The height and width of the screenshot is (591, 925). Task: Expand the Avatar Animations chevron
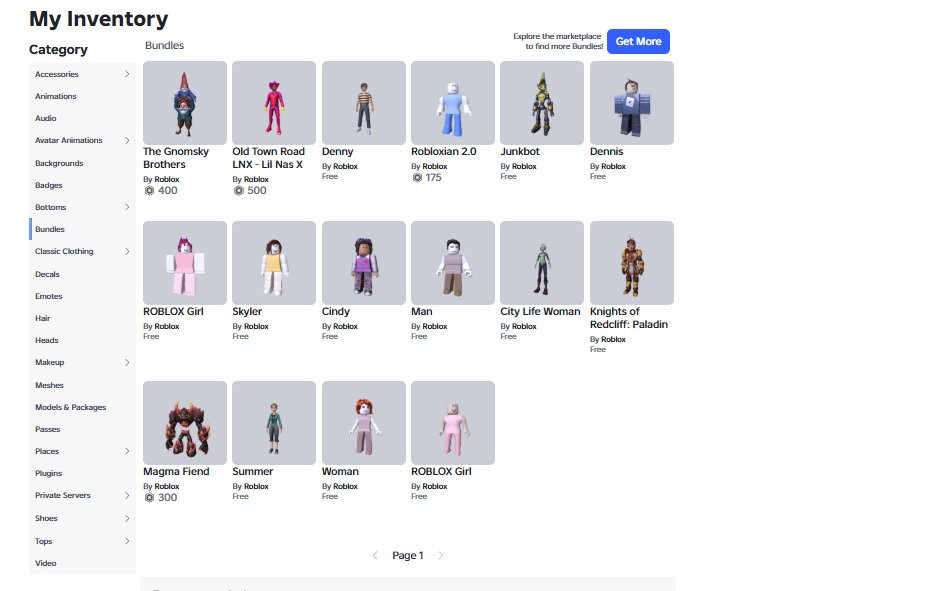(x=127, y=140)
